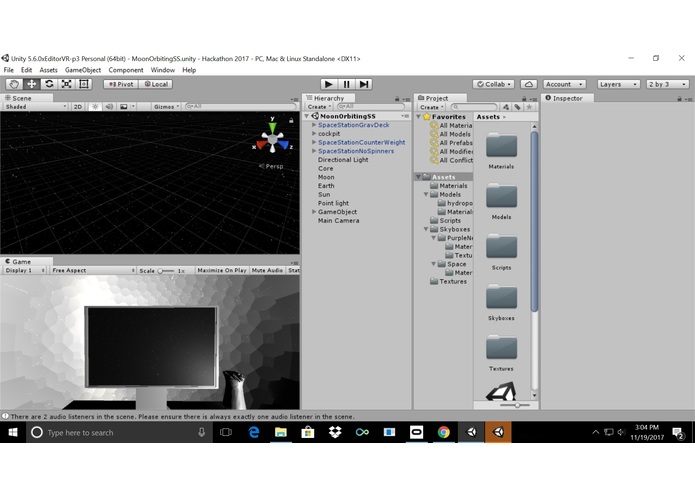
Task: Toggle Hierarchy panel lock icon
Action: click(x=397, y=99)
